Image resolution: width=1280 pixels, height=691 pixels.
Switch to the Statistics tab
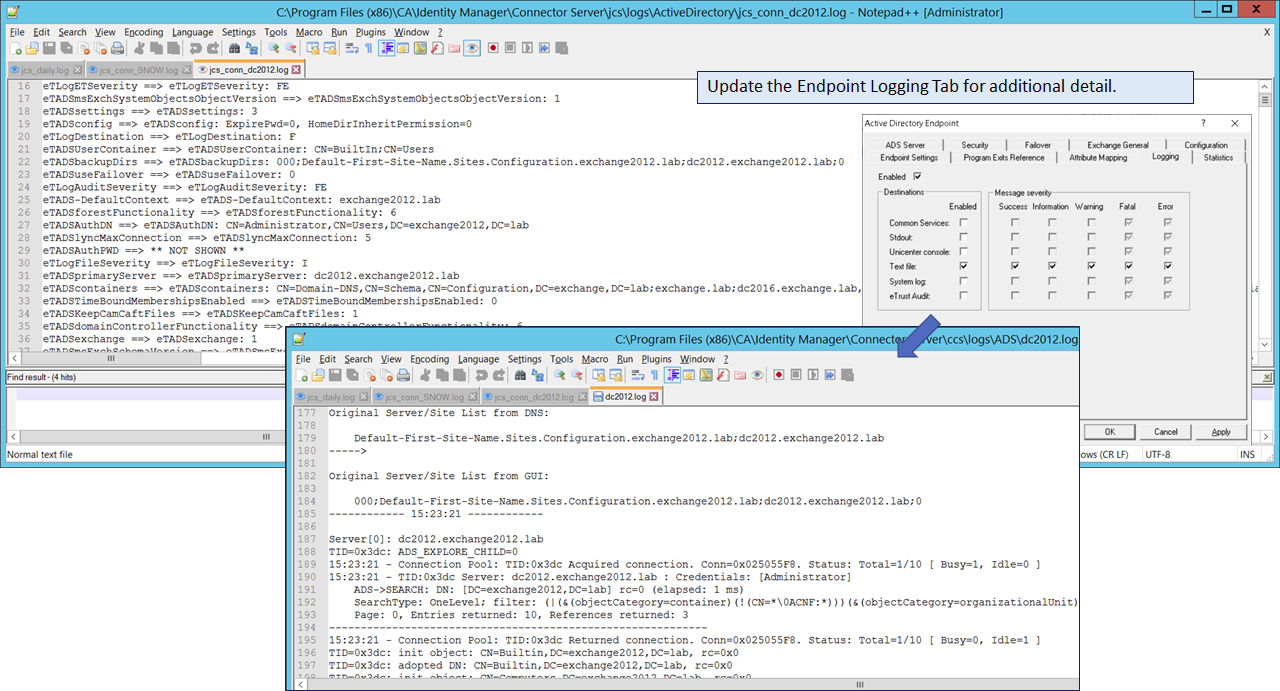tap(1218, 157)
